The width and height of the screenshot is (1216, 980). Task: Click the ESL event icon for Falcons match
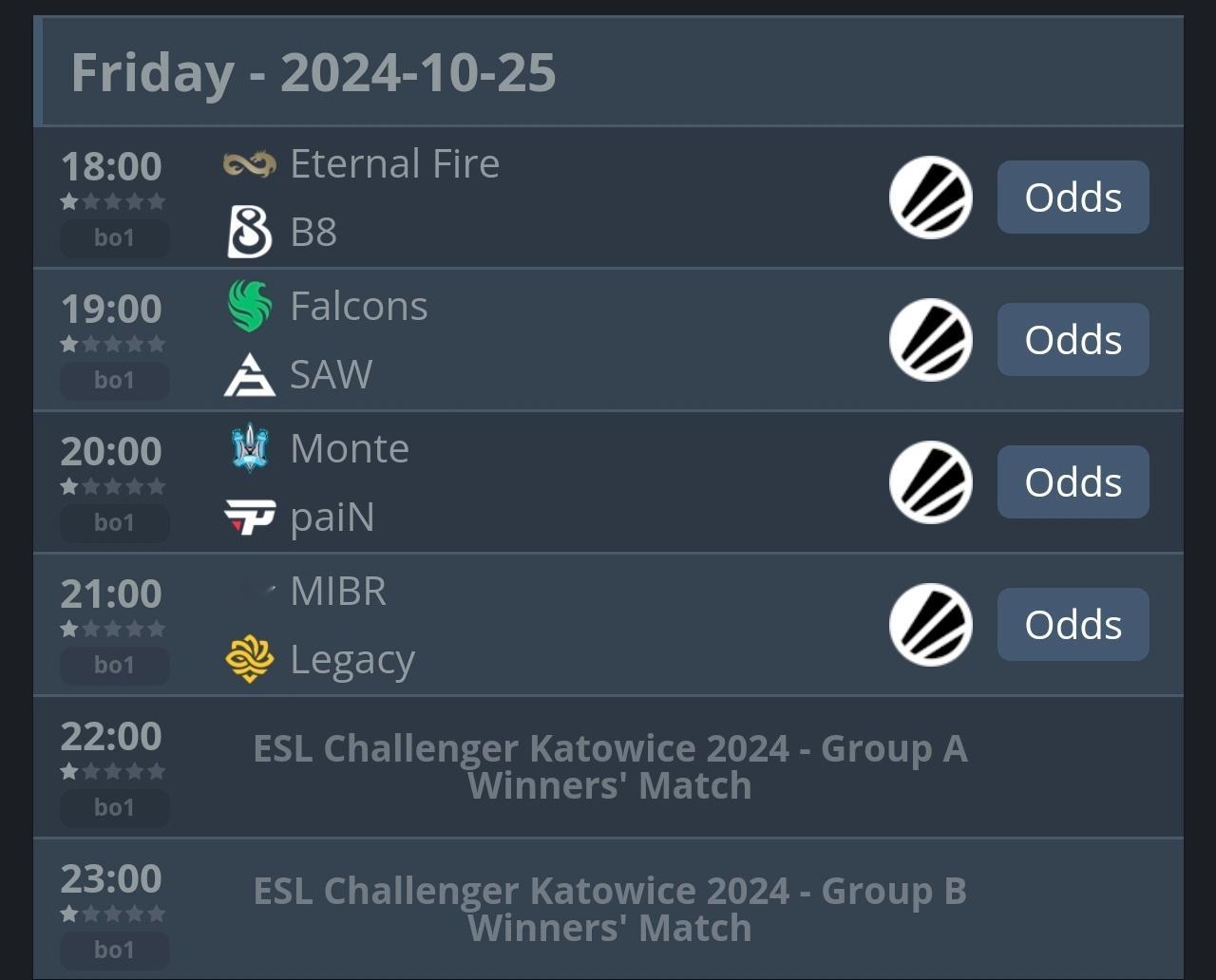pos(931,340)
